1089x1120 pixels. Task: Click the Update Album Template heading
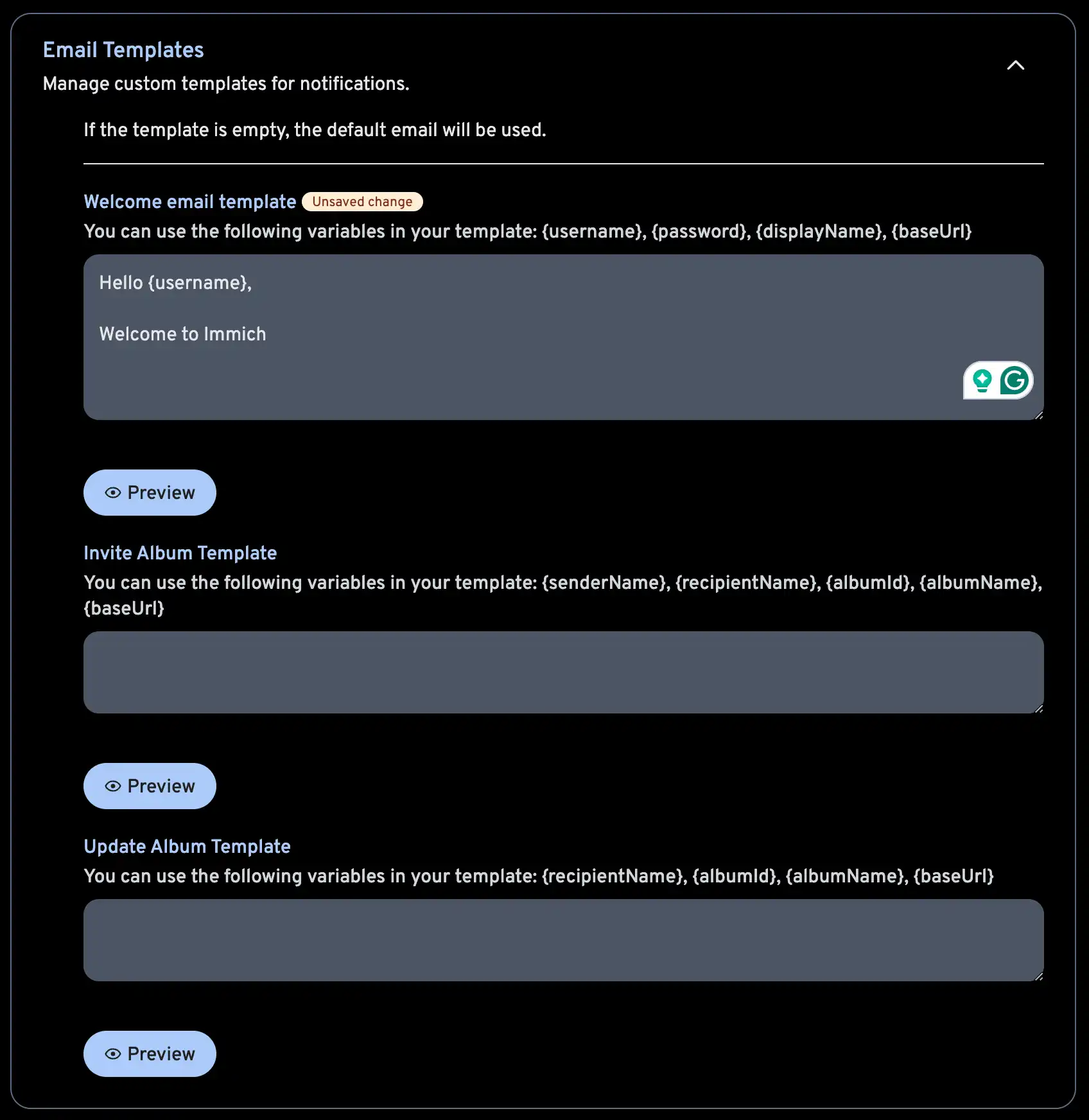[187, 846]
